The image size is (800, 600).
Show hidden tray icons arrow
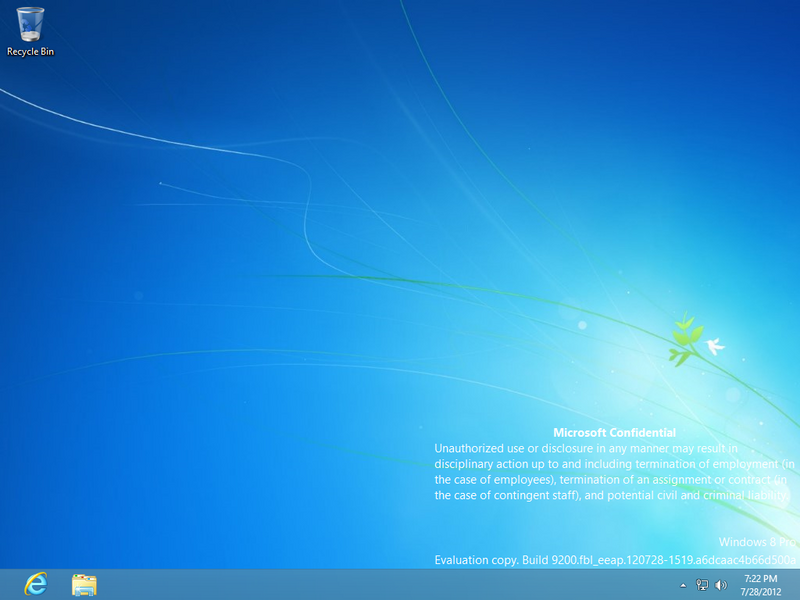click(683, 585)
